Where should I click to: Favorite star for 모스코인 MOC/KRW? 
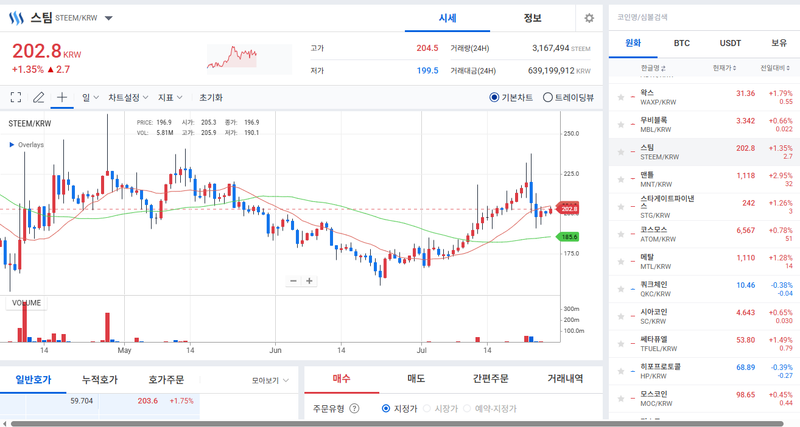(621, 398)
